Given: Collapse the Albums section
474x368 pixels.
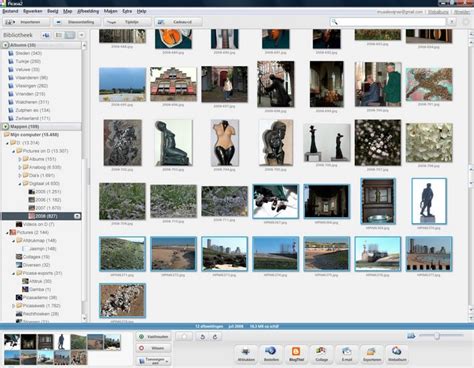Looking at the screenshot, I should tap(5, 45).
